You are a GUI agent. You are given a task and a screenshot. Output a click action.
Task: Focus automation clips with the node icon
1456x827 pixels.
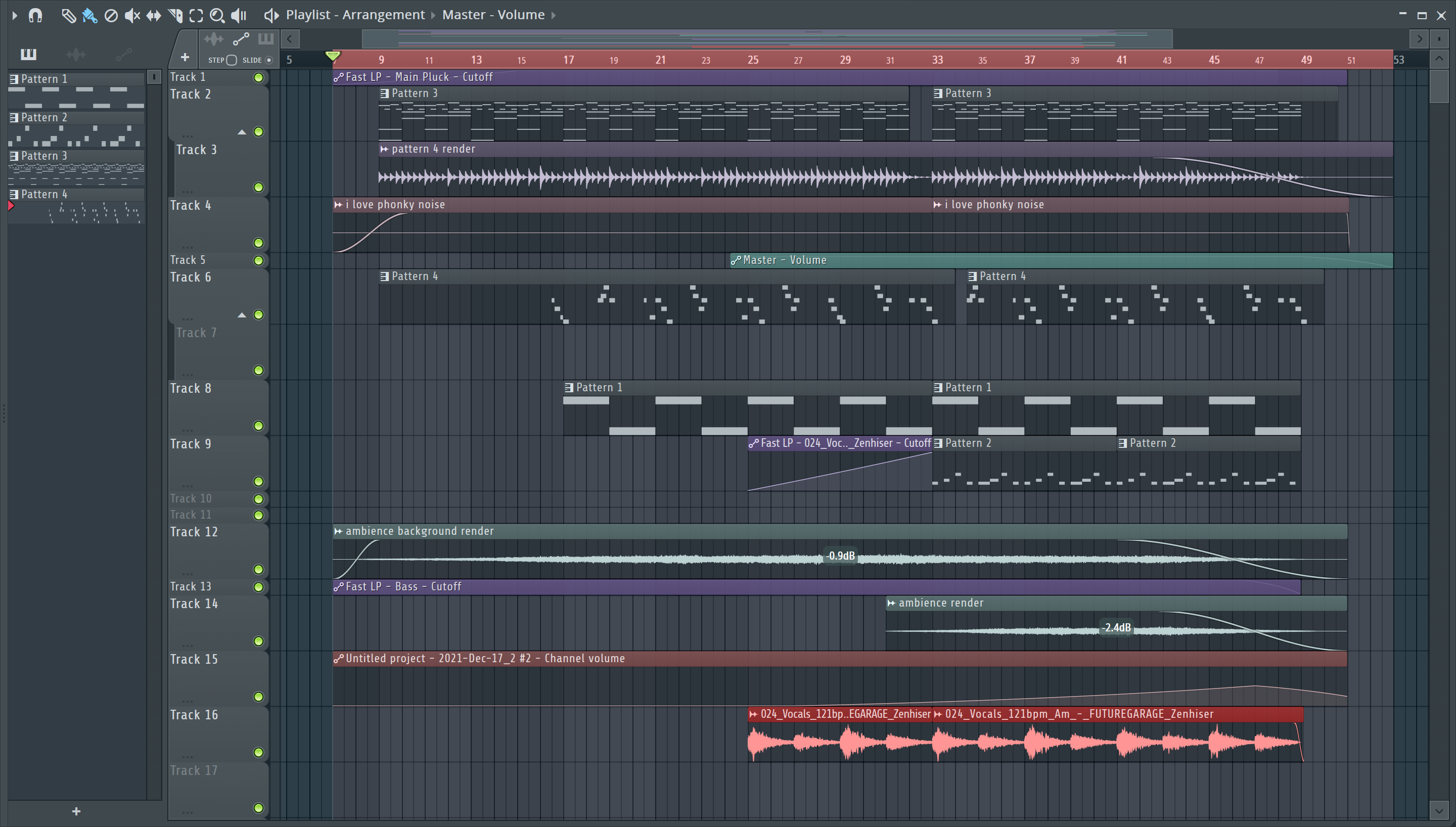click(241, 39)
